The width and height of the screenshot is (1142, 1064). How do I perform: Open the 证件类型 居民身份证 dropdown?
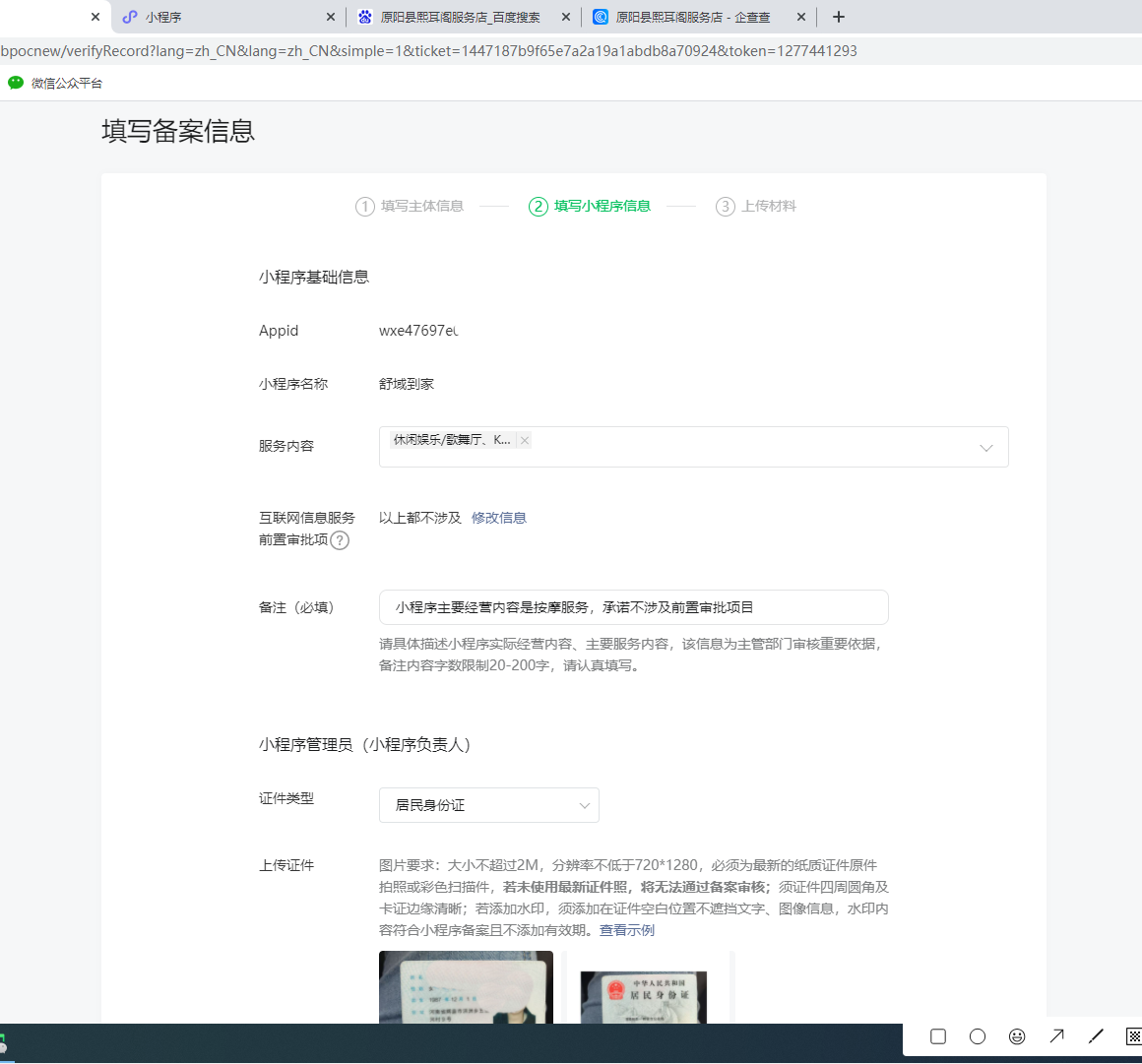tap(488, 805)
